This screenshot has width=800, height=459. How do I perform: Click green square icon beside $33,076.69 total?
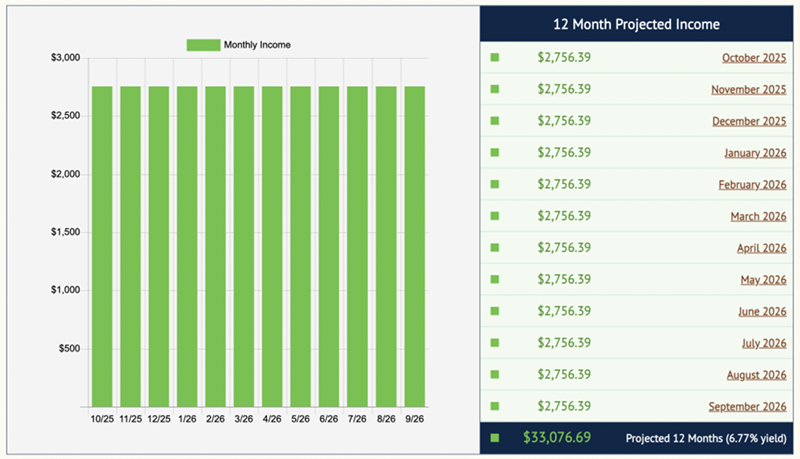click(494, 438)
